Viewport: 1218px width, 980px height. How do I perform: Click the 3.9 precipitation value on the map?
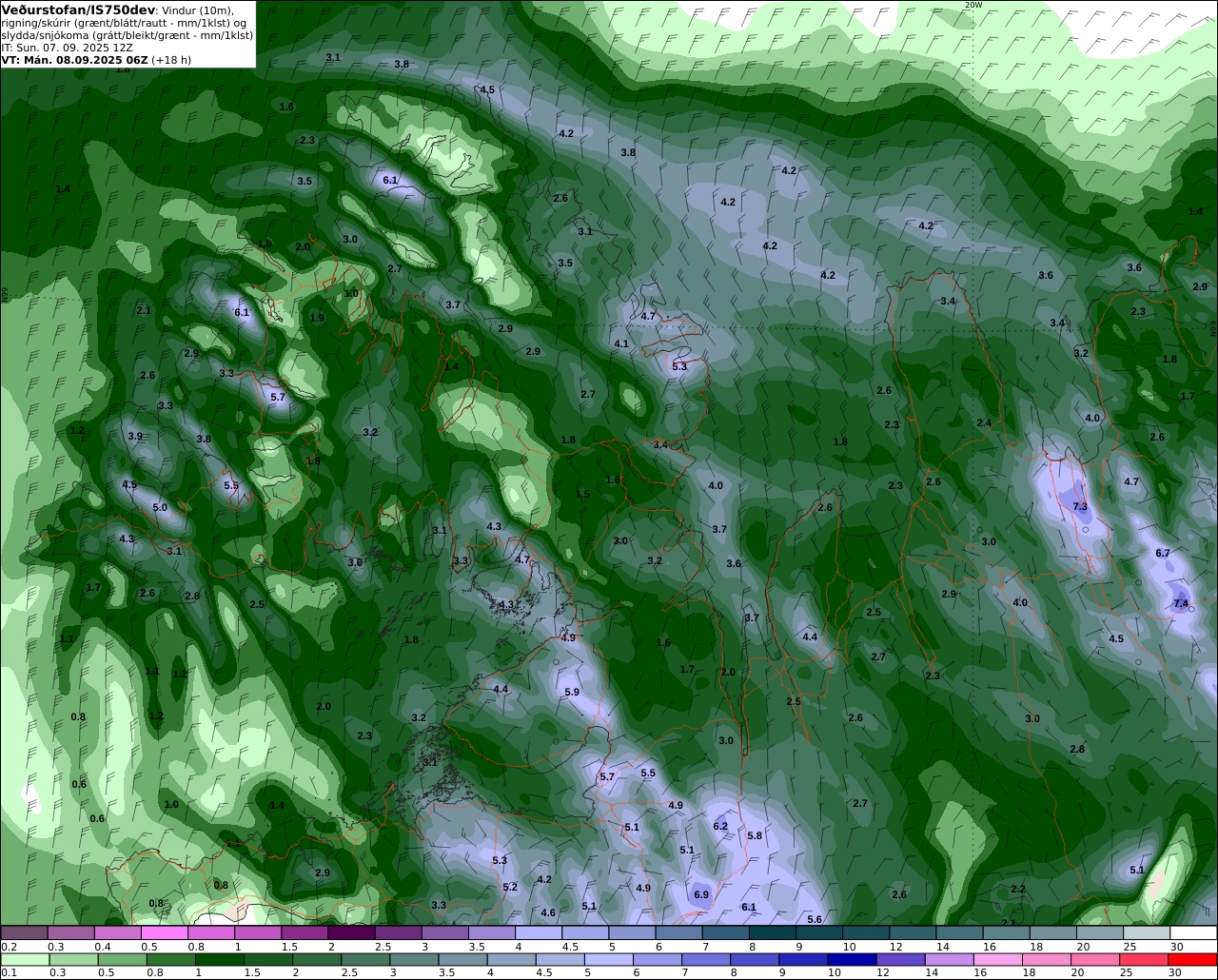135,436
